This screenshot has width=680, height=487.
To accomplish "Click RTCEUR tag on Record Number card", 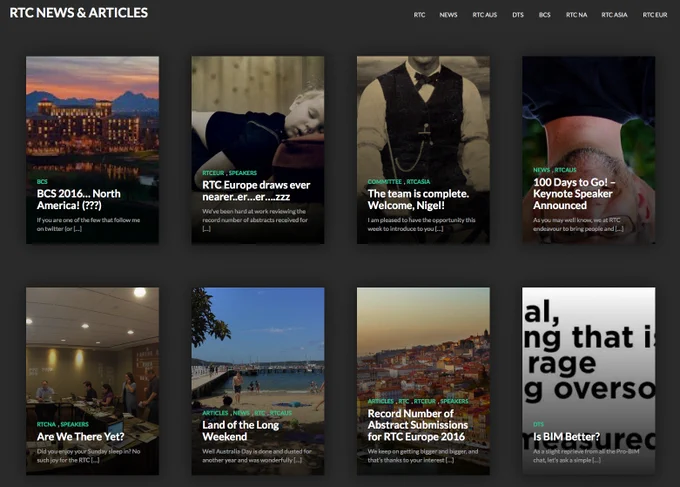I will pyautogui.click(x=425, y=402).
